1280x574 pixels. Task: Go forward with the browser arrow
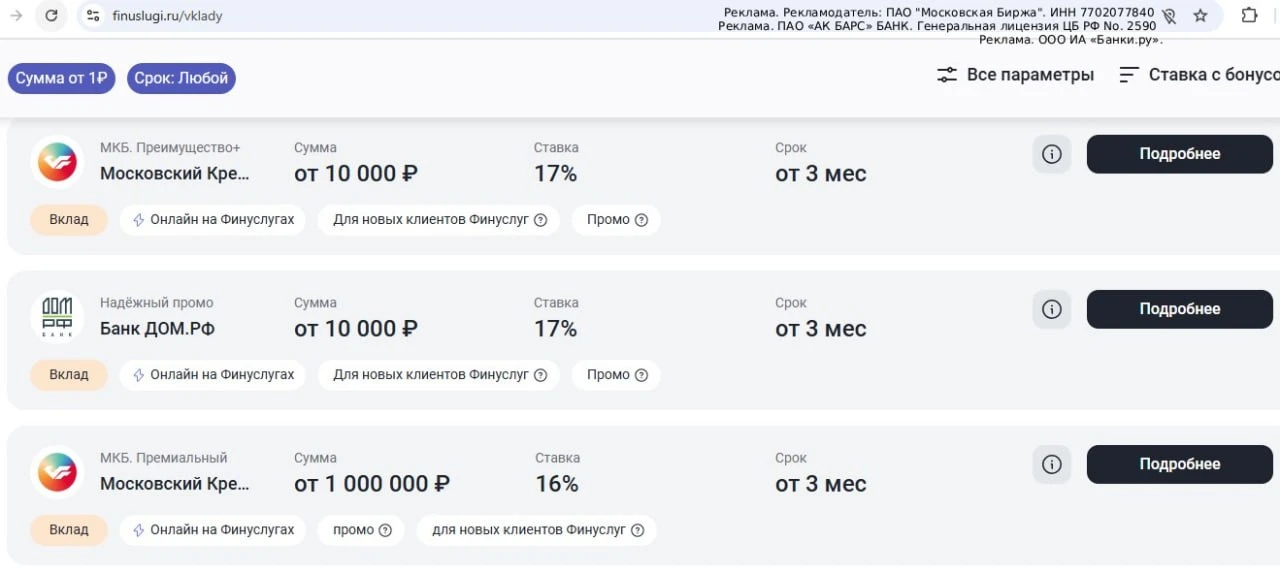(16, 15)
